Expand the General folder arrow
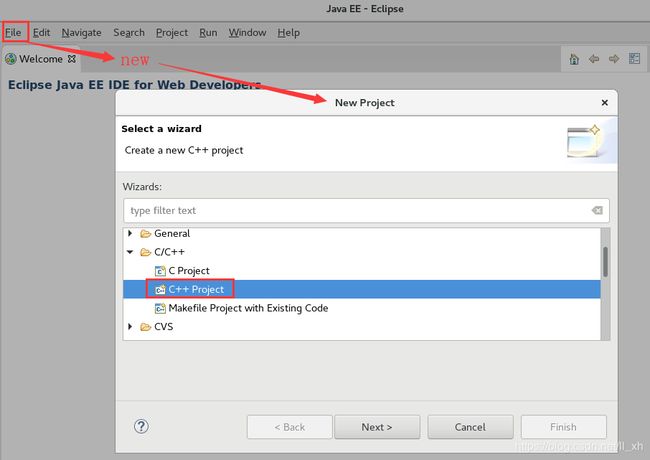The image size is (650, 460). pyautogui.click(x=130, y=233)
